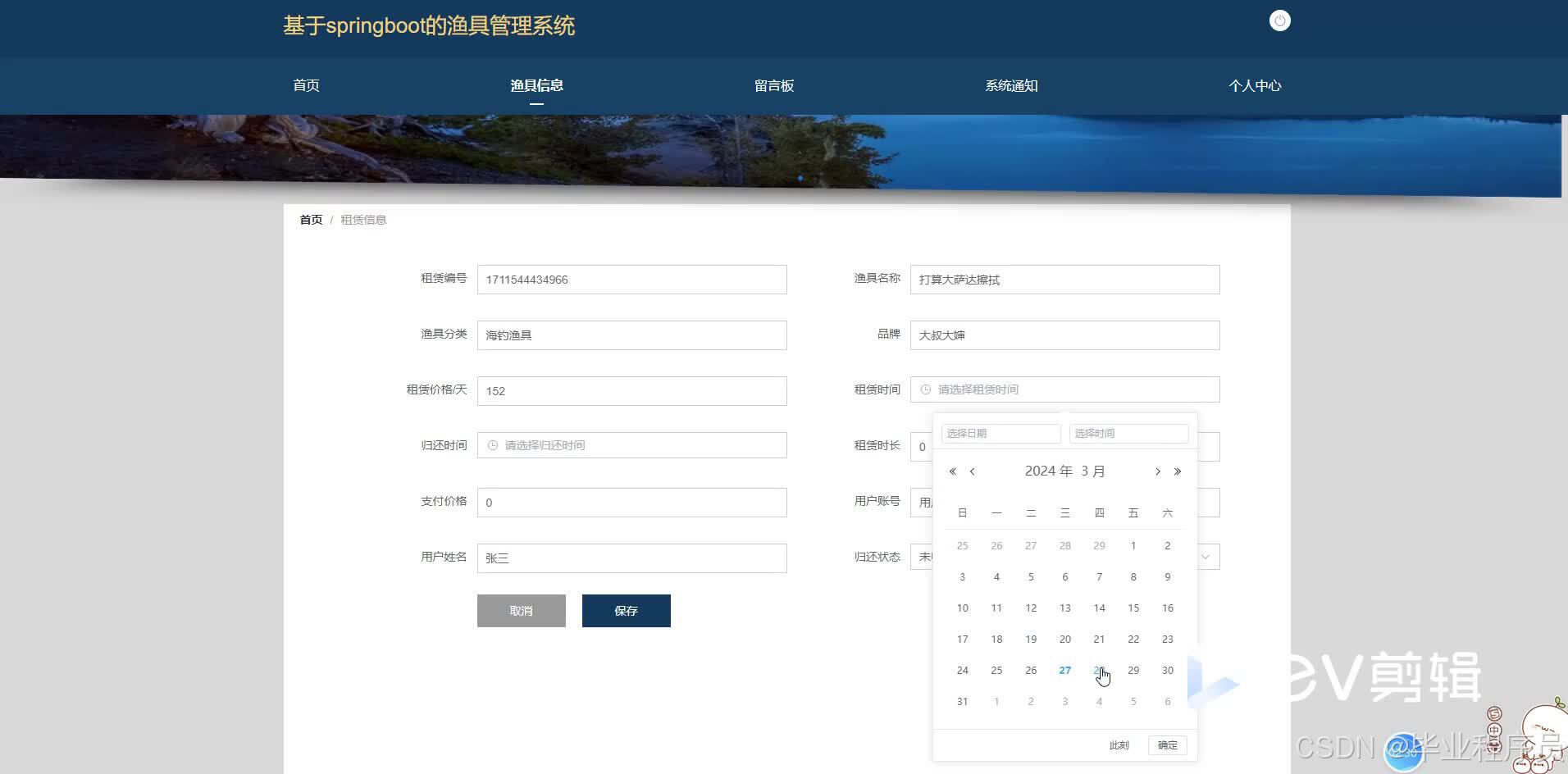Switch to the 系统通知 tab
Viewport: 1568px width, 774px height.
[1011, 85]
